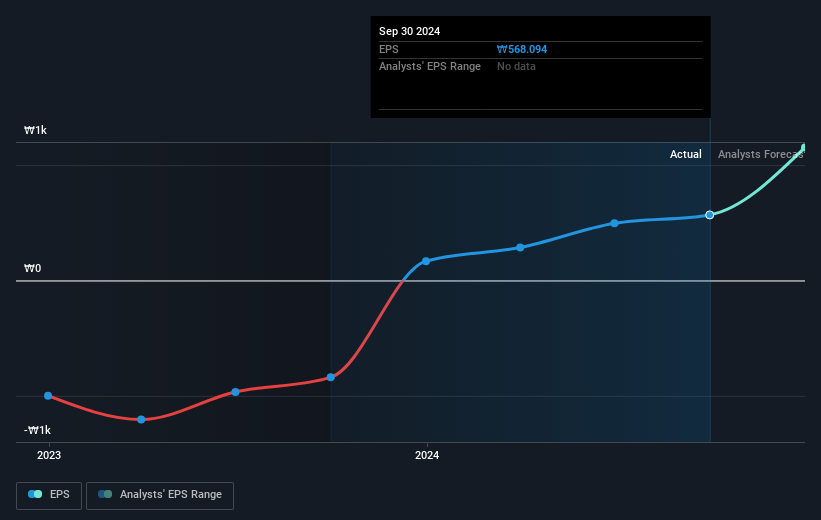Click the ₩0 y-axis label
The width and height of the screenshot is (821, 520).
coord(32,269)
